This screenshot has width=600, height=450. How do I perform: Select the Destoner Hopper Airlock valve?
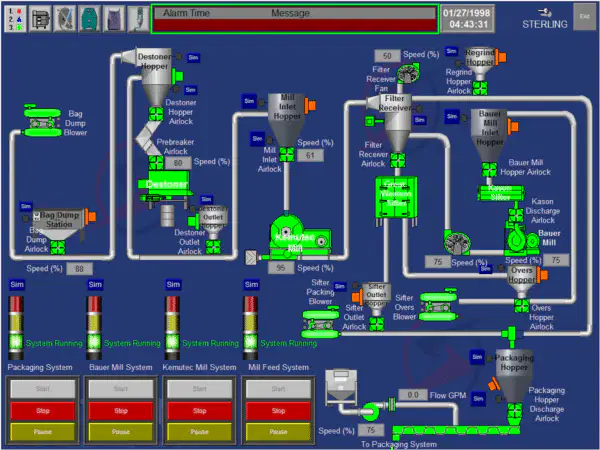click(156, 114)
